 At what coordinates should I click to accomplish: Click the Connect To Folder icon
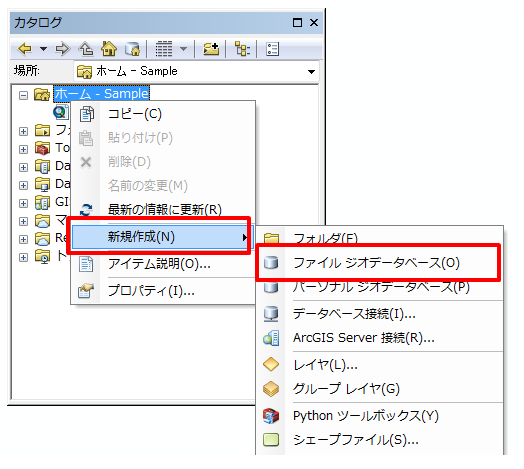(211, 49)
